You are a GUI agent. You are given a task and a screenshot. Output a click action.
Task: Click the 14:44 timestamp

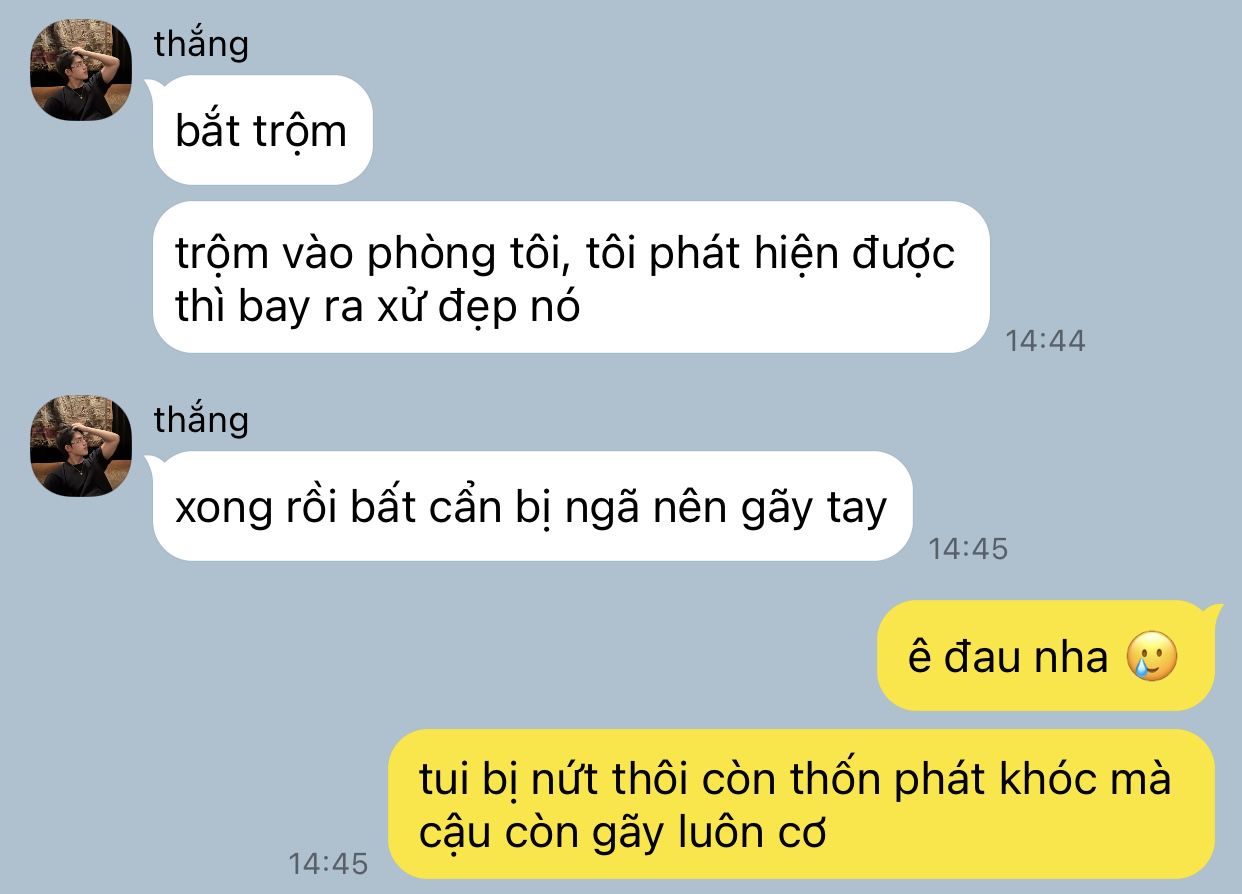click(1045, 341)
